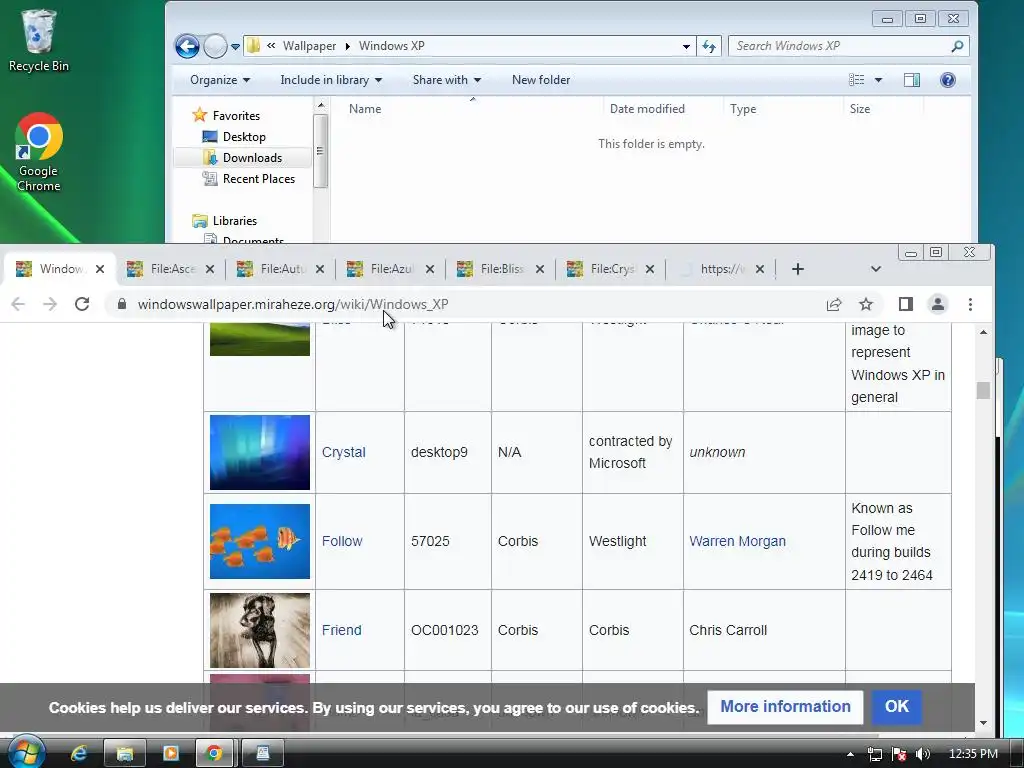Image resolution: width=1024 pixels, height=768 pixels.
Task: Click the volume speaker tray icon
Action: [x=923, y=754]
